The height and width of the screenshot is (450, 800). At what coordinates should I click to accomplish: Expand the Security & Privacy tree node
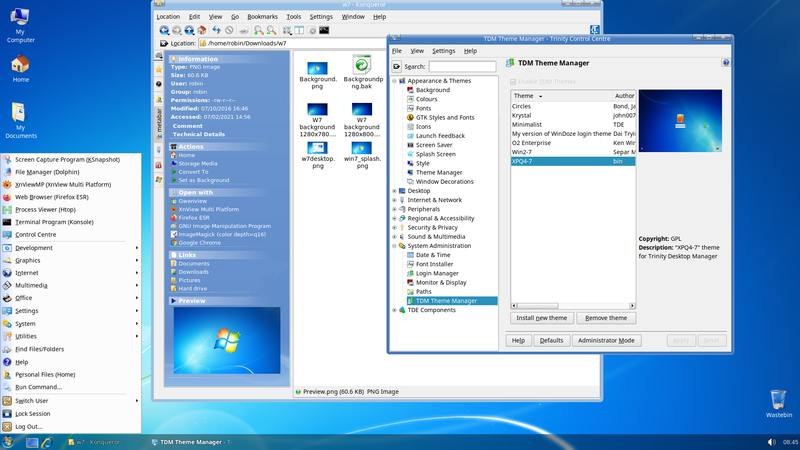(394, 228)
